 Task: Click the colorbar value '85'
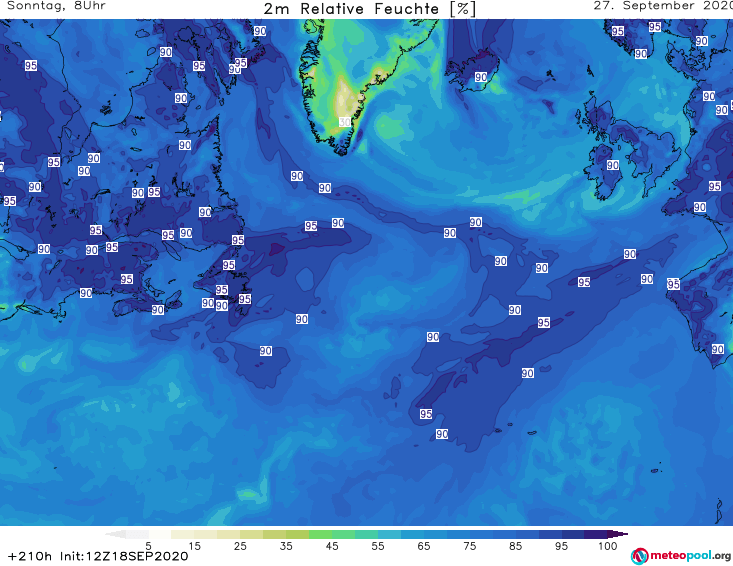click(515, 546)
